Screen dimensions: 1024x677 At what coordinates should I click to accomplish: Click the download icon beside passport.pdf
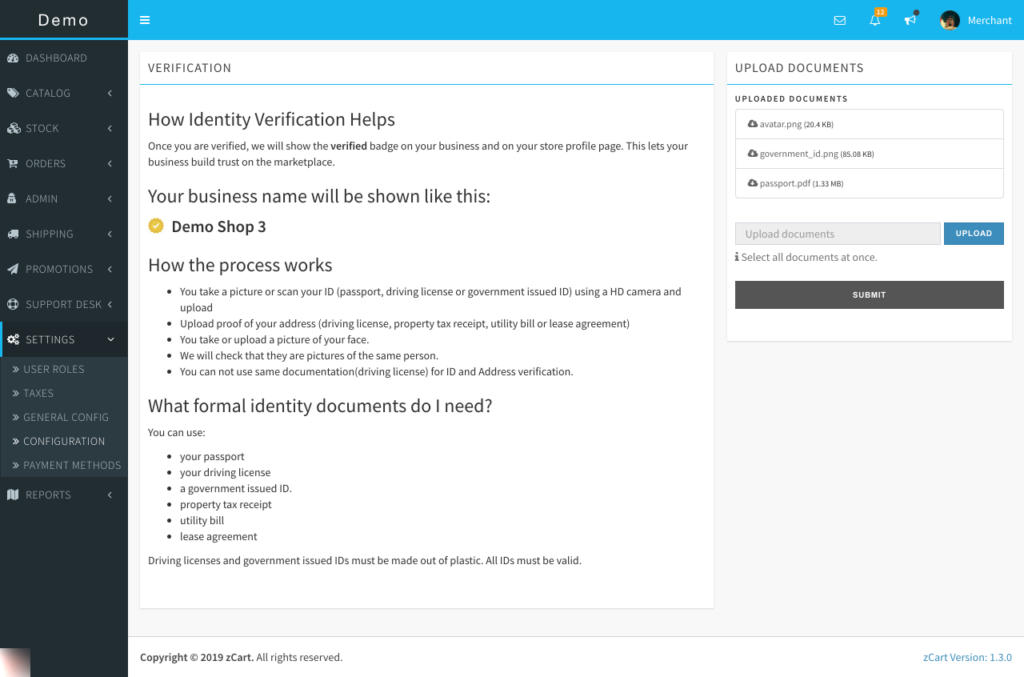(752, 184)
